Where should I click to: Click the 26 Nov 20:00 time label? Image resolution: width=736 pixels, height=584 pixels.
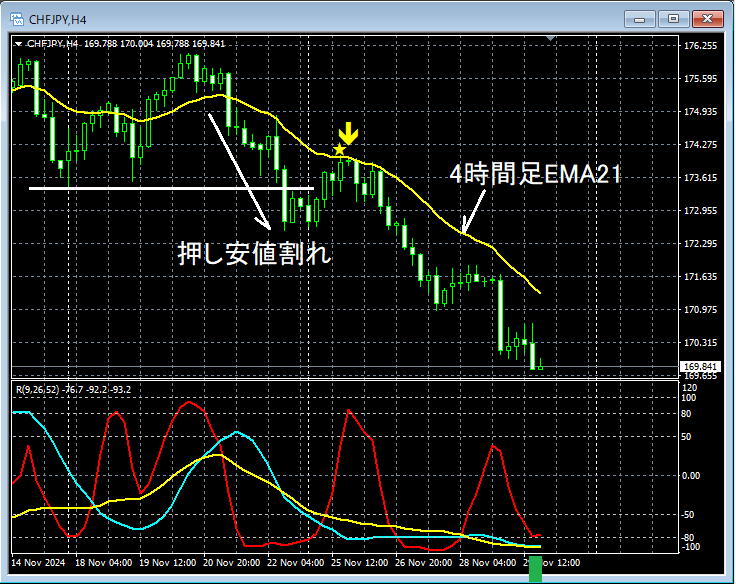click(424, 562)
